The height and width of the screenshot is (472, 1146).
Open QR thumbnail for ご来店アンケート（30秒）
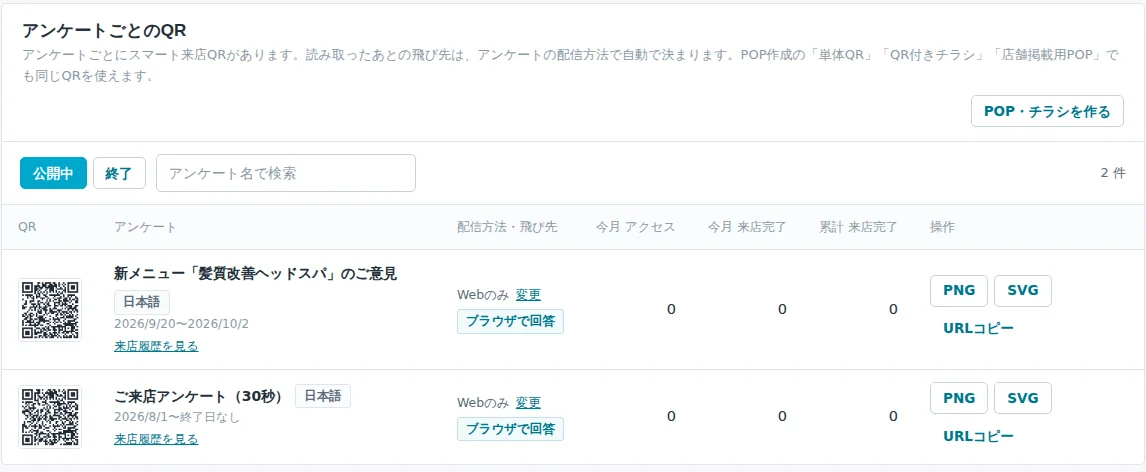[x=50, y=417]
